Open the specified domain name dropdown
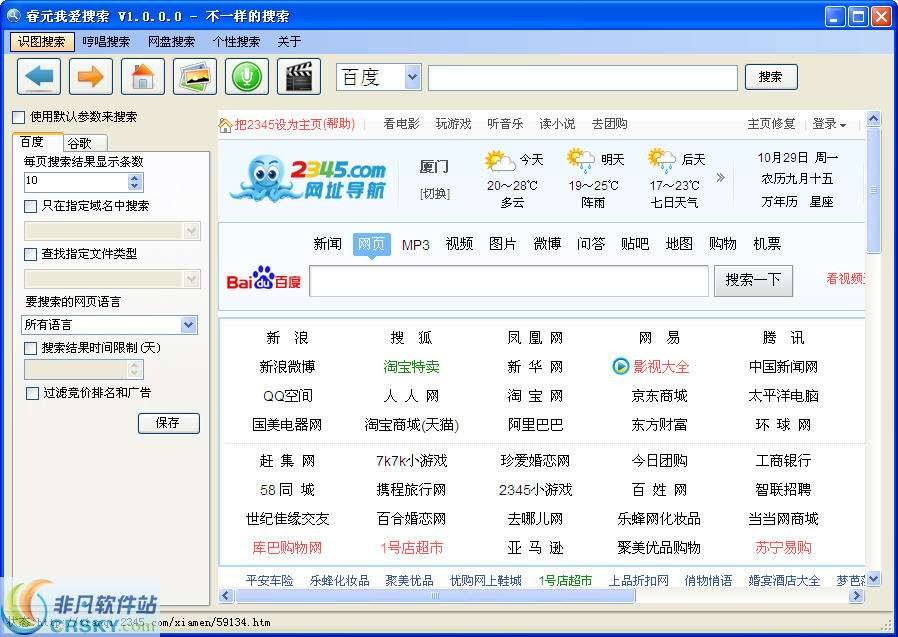The height and width of the screenshot is (637, 898). tap(191, 231)
